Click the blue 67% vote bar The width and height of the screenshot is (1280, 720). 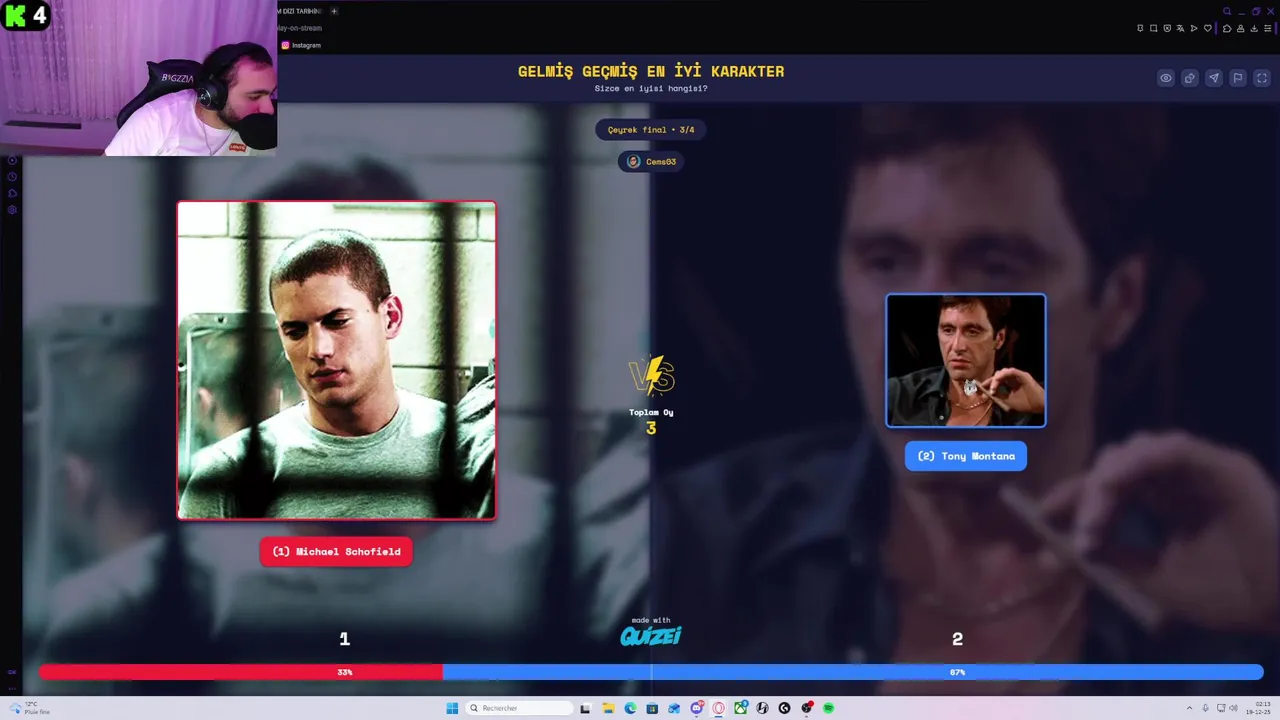click(x=853, y=672)
